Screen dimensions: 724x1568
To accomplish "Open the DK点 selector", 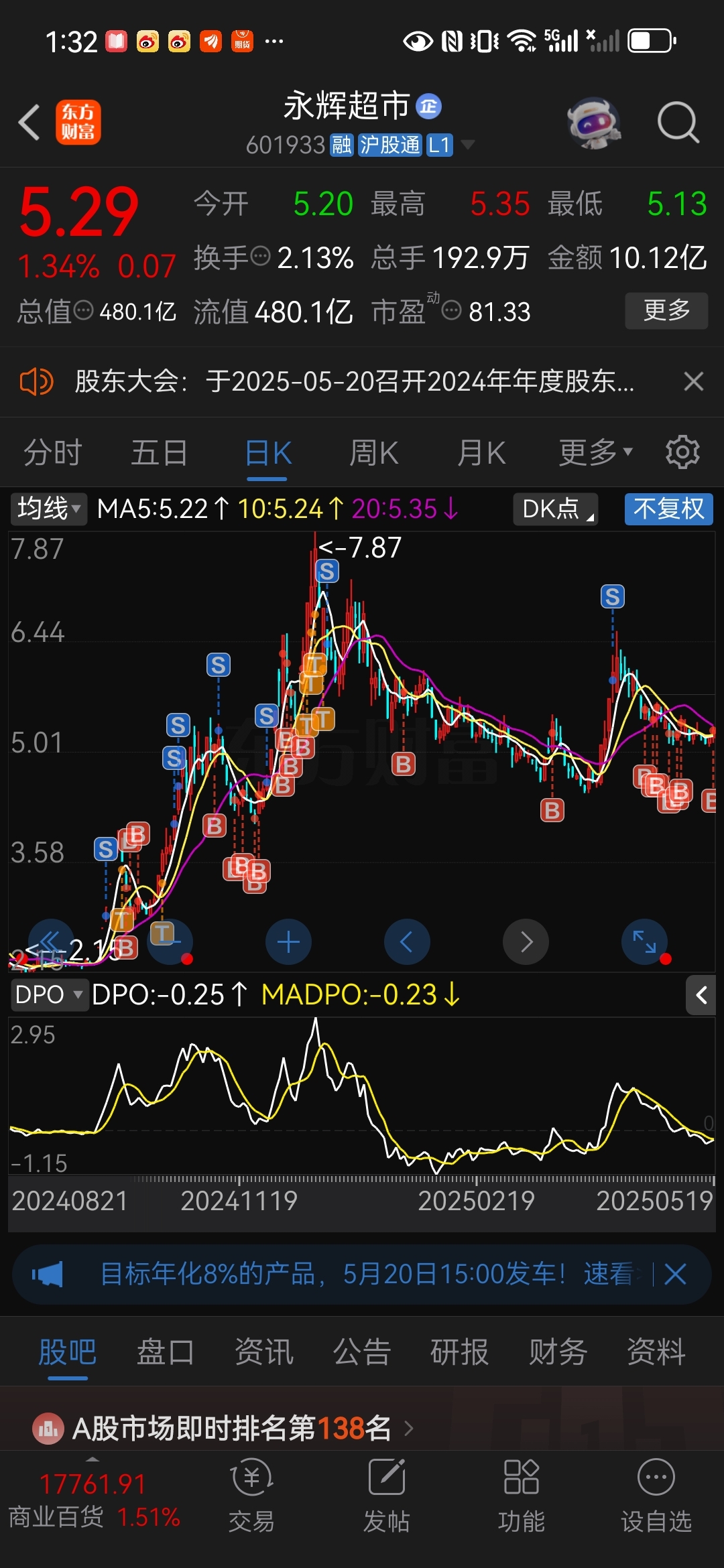I will click(x=555, y=509).
